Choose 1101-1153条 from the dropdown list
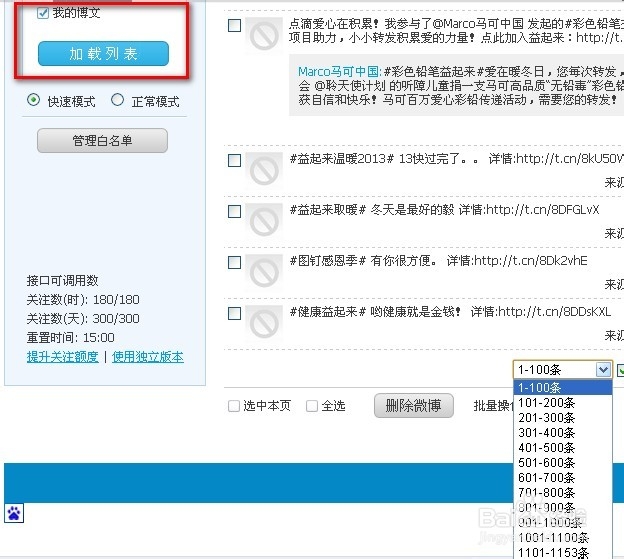Image resolution: width=624 pixels, height=559 pixels. tap(563, 552)
